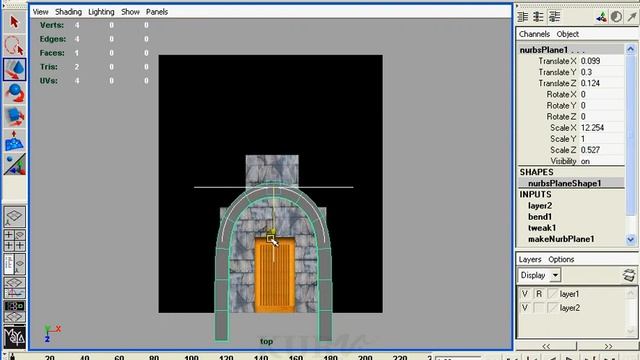
Task: Select the nurbsPlane1 object name
Action: (544, 50)
